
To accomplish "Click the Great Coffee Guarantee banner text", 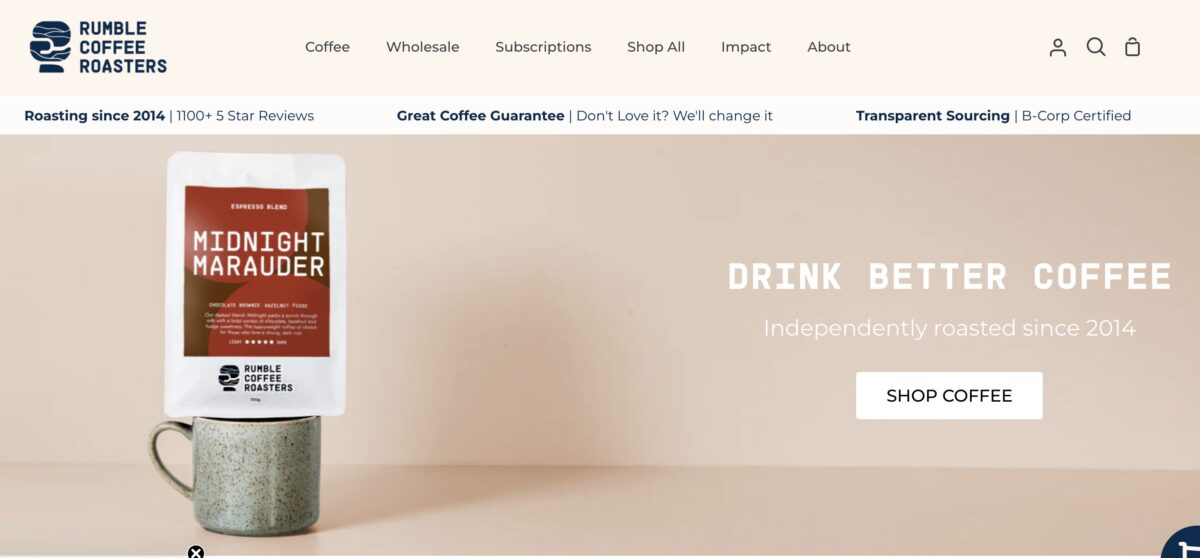I will (480, 116).
